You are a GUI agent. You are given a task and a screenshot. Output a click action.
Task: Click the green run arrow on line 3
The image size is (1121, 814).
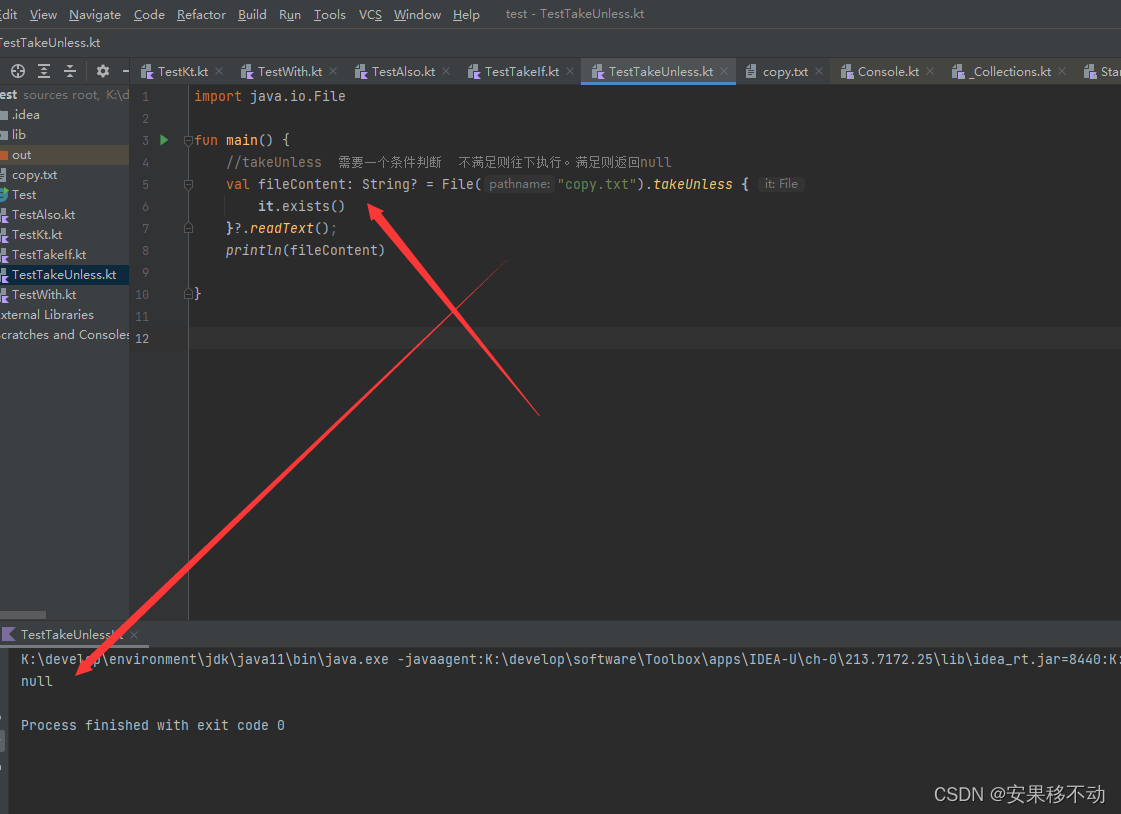(x=163, y=140)
